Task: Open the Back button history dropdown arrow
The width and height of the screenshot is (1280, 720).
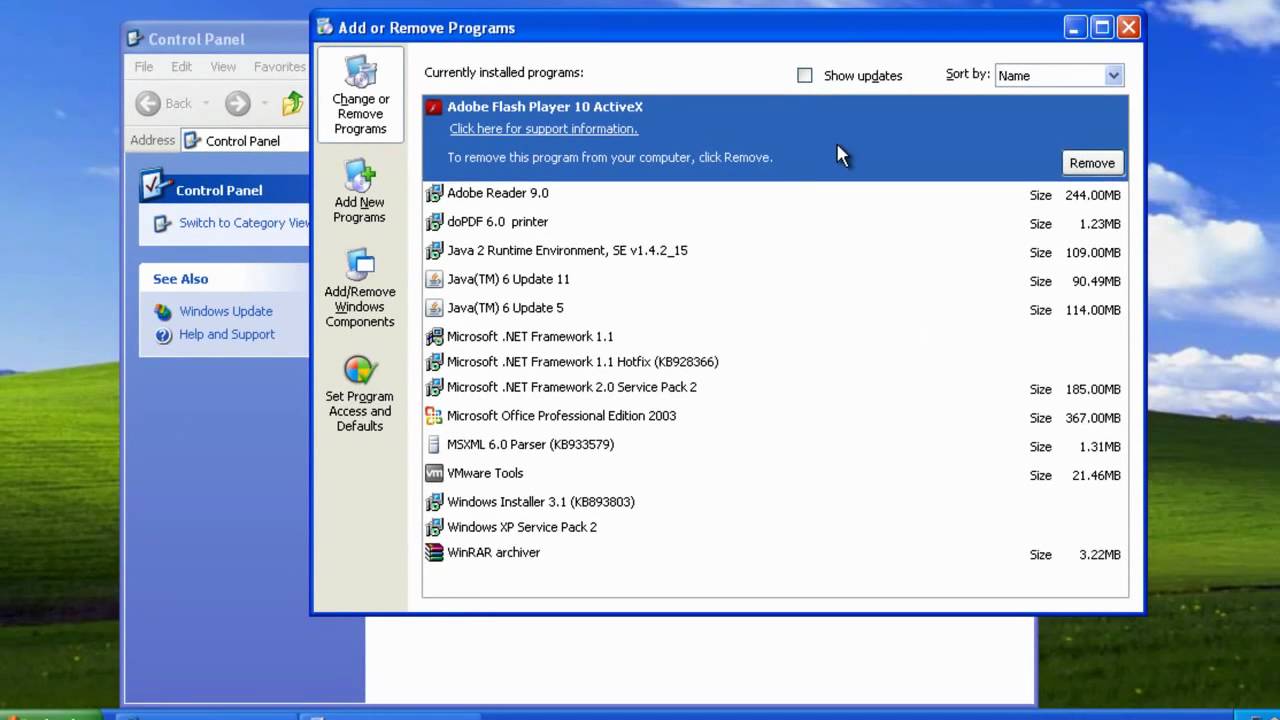Action: [206, 103]
